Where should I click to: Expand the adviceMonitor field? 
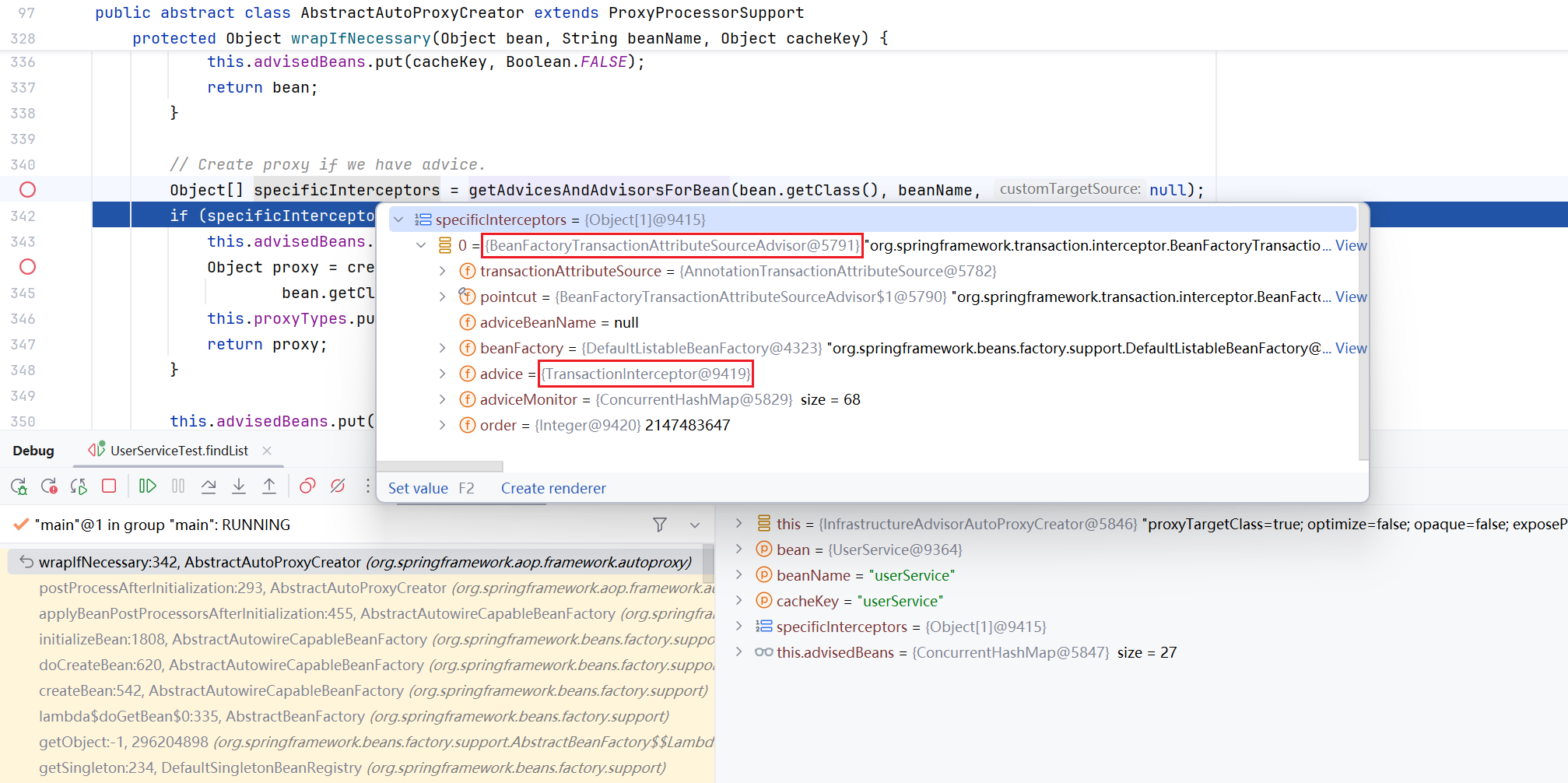(443, 399)
